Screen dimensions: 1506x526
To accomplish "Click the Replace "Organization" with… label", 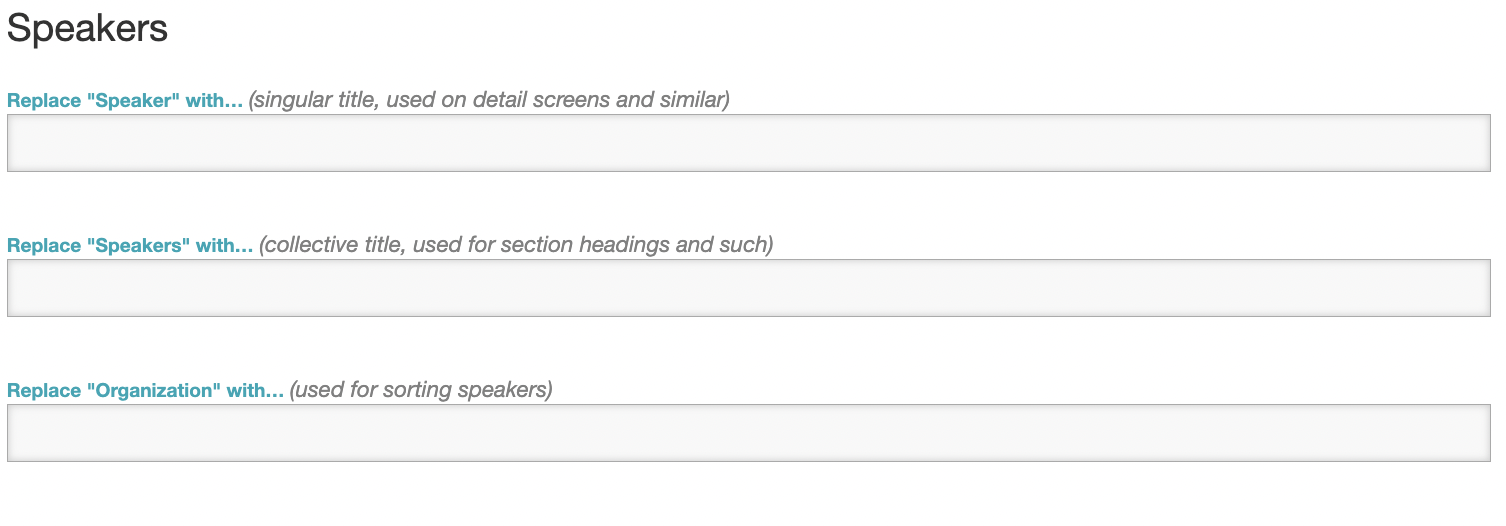I will pos(145,391).
